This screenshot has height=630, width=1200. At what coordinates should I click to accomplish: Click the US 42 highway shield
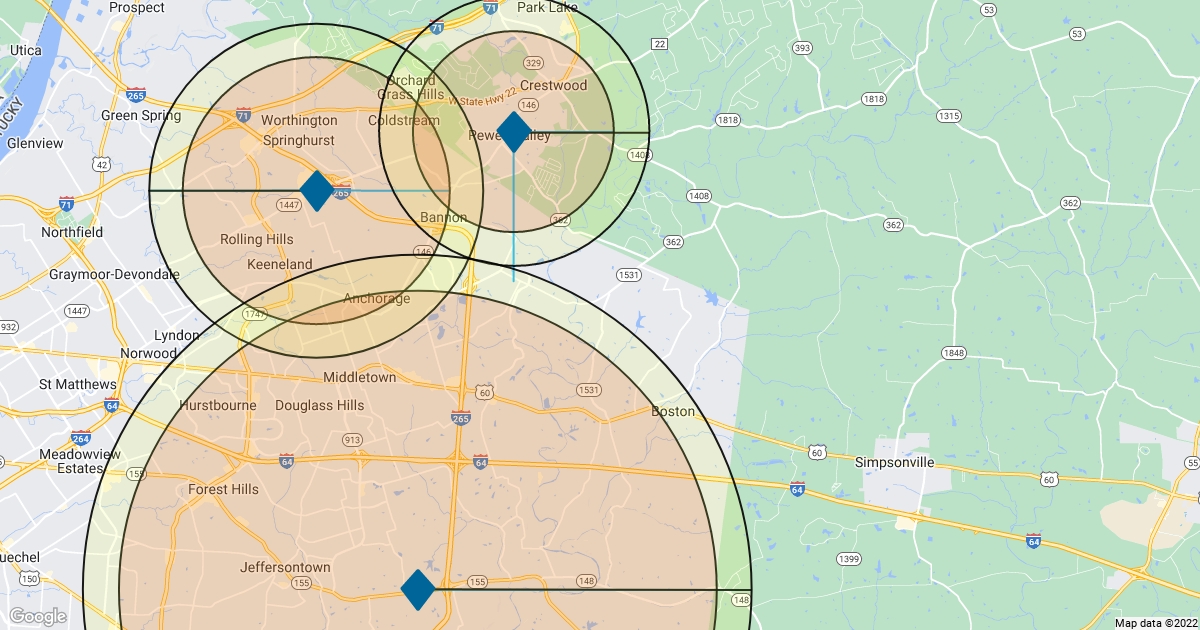100,164
